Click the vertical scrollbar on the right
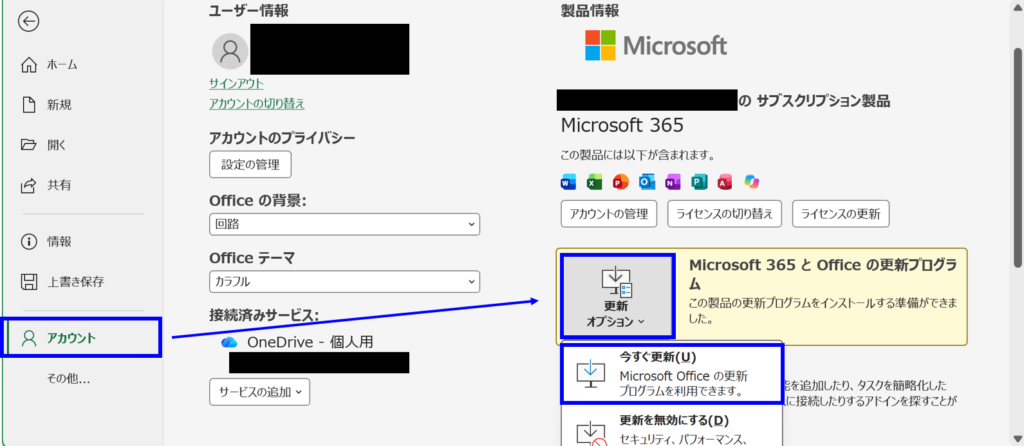 (x=1017, y=157)
